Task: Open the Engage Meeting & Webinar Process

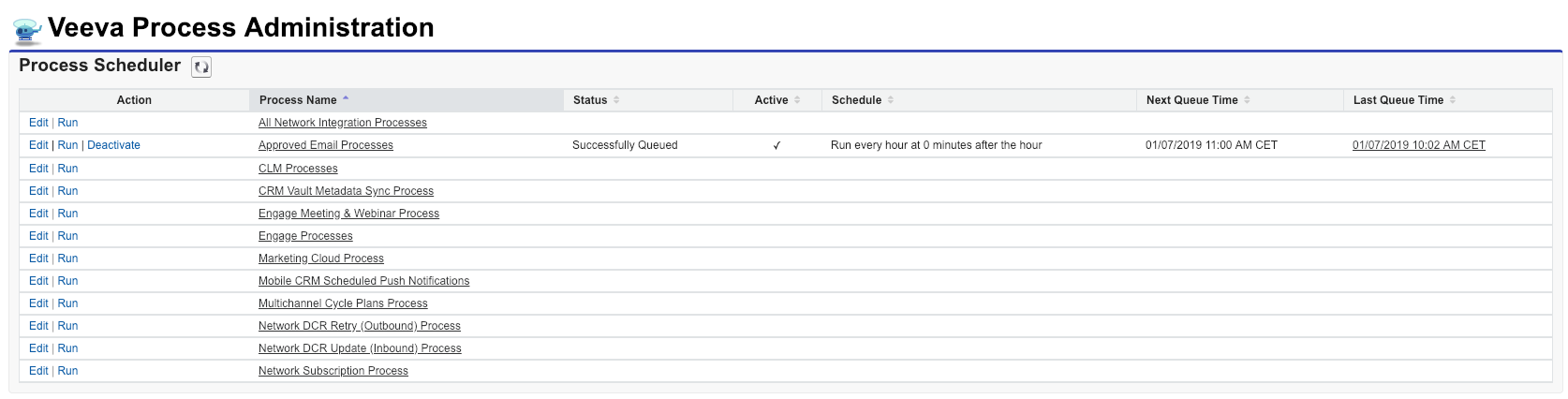Action: click(348, 214)
